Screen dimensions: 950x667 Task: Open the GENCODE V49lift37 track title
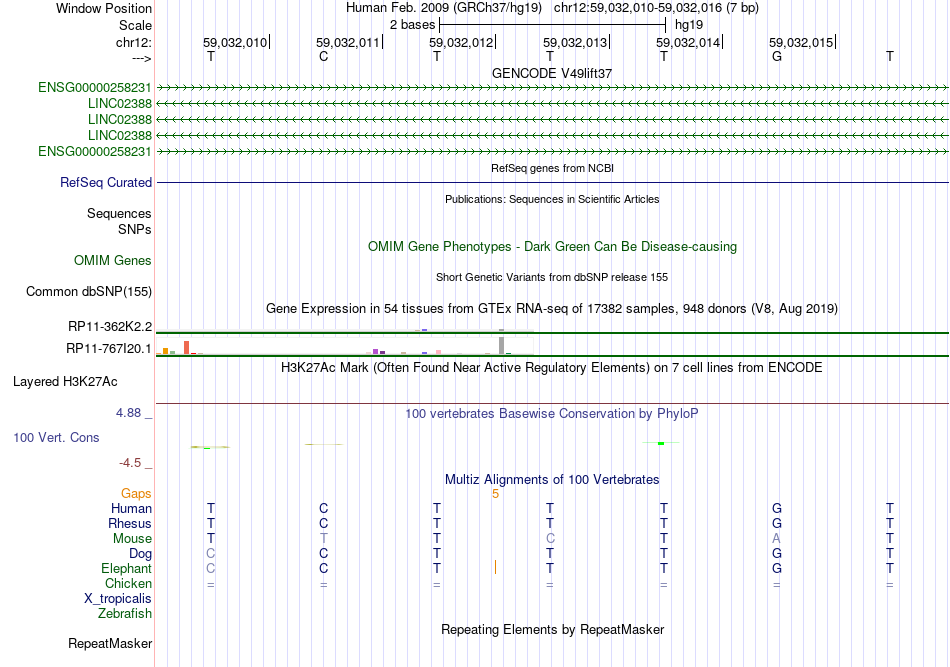point(552,73)
